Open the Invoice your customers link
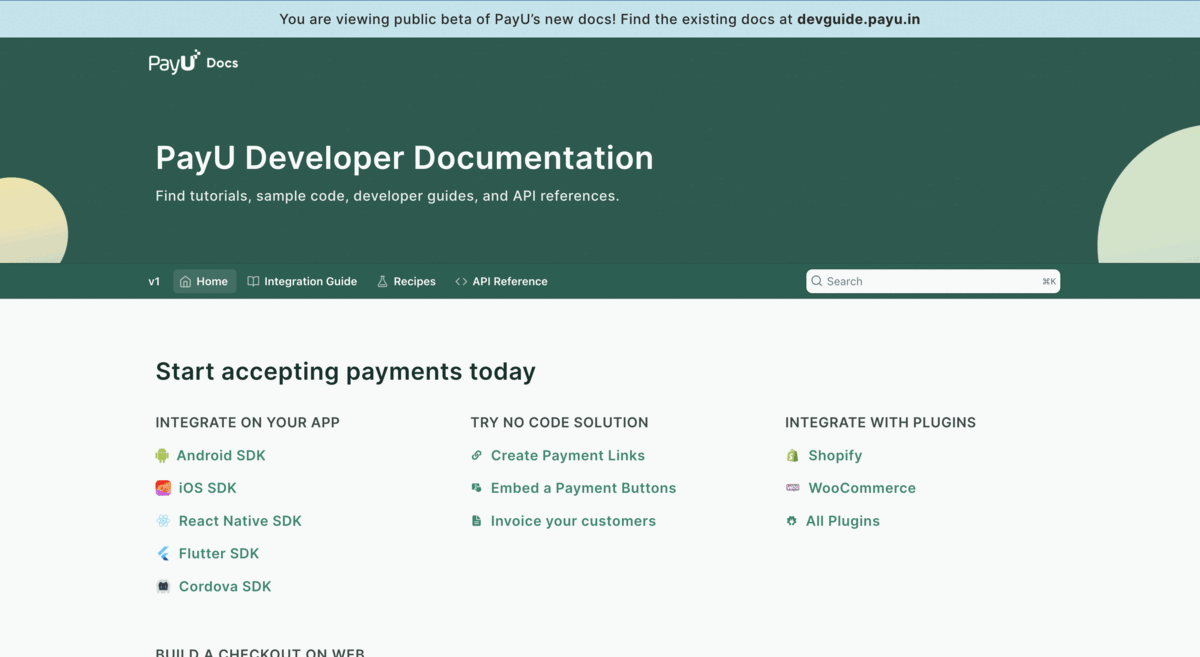Viewport: 1200px width, 657px height. [573, 521]
